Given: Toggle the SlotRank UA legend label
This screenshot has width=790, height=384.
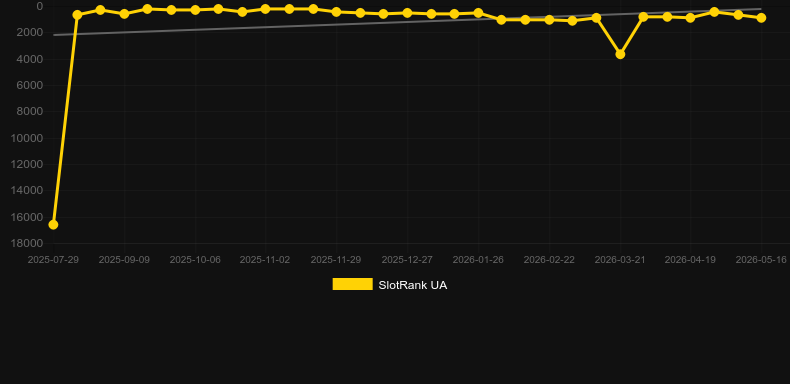Looking at the screenshot, I should (x=413, y=285).
